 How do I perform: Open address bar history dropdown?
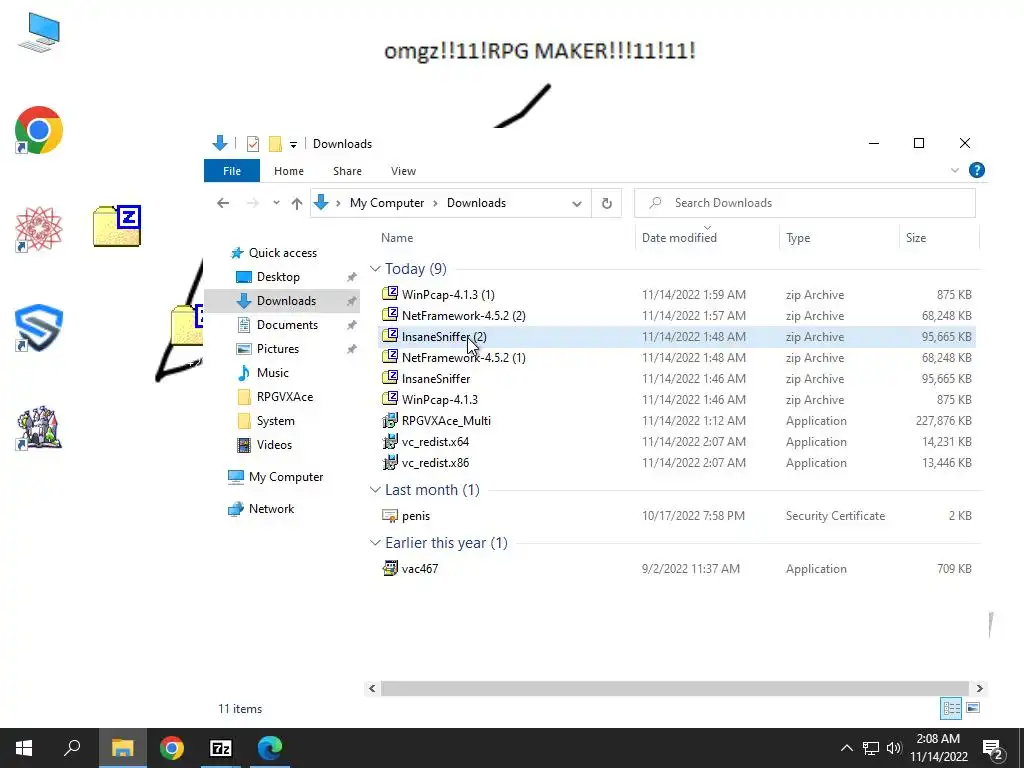click(577, 204)
